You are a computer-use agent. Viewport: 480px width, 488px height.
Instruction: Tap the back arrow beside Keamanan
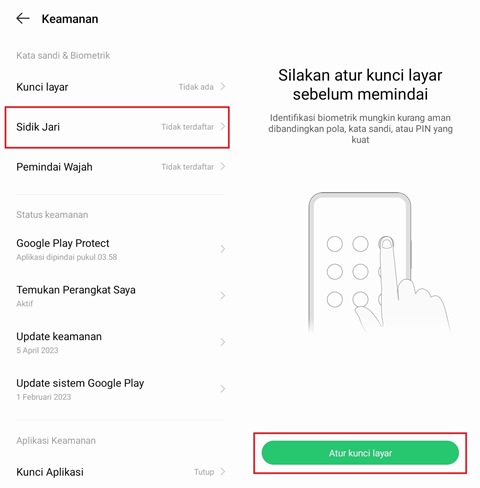point(23,18)
